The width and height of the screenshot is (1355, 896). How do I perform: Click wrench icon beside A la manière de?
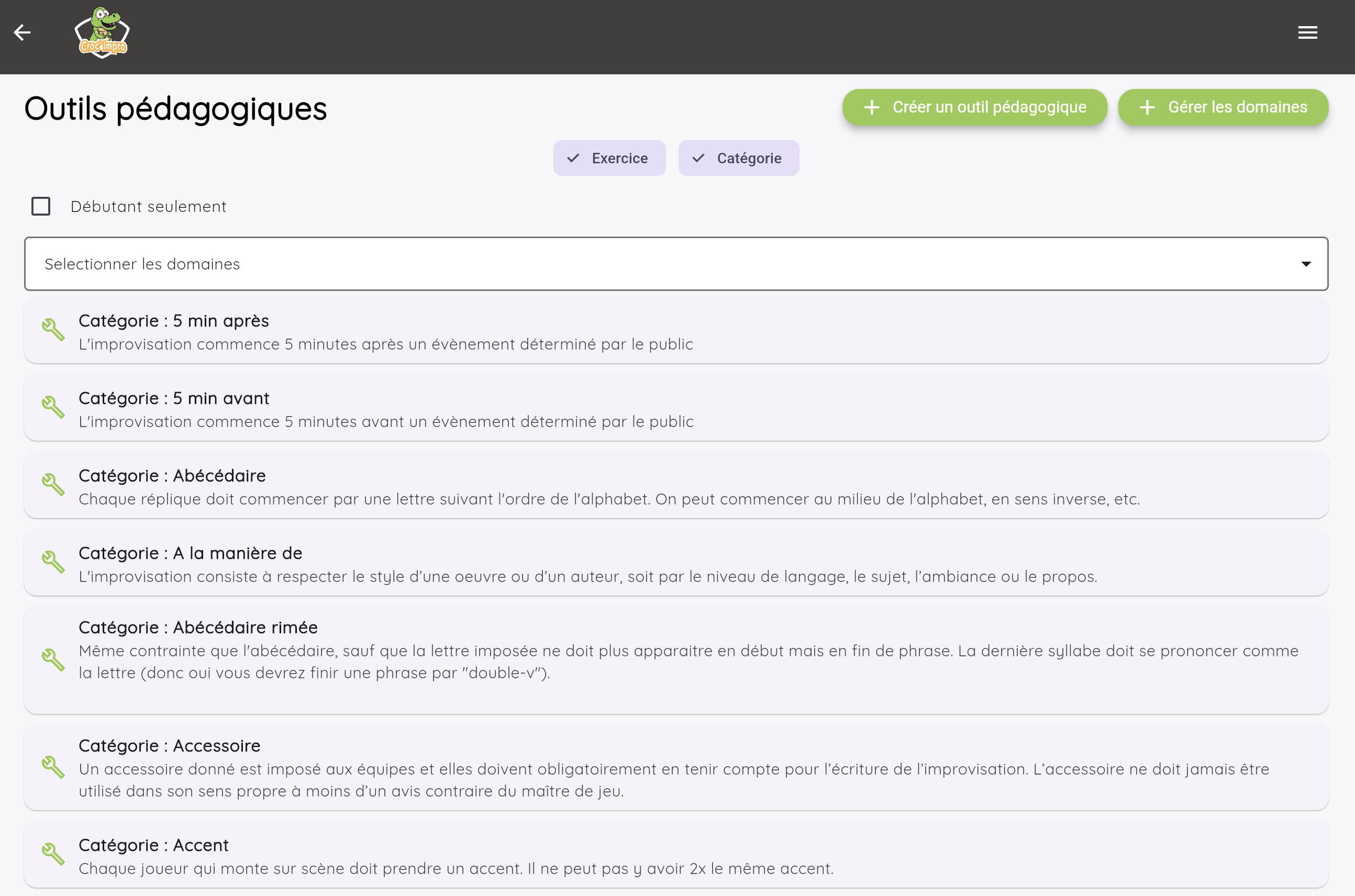click(53, 562)
